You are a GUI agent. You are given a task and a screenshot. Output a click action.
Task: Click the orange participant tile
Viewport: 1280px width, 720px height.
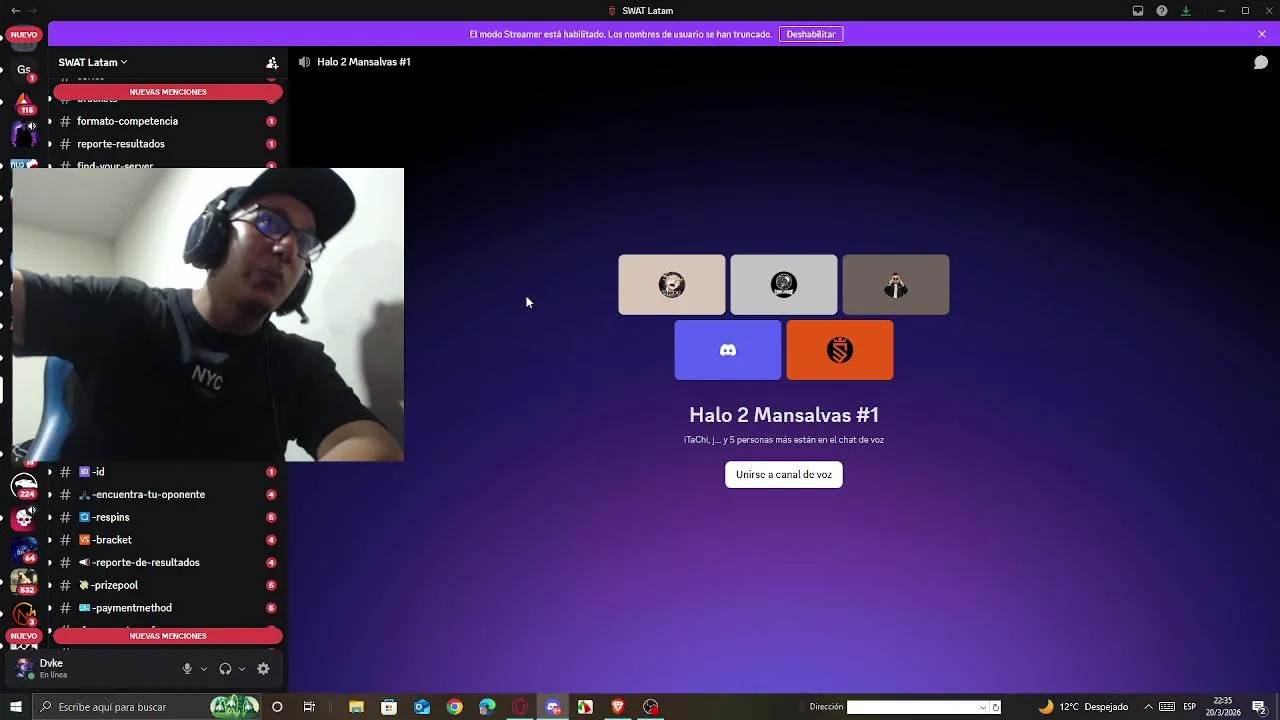(840, 350)
